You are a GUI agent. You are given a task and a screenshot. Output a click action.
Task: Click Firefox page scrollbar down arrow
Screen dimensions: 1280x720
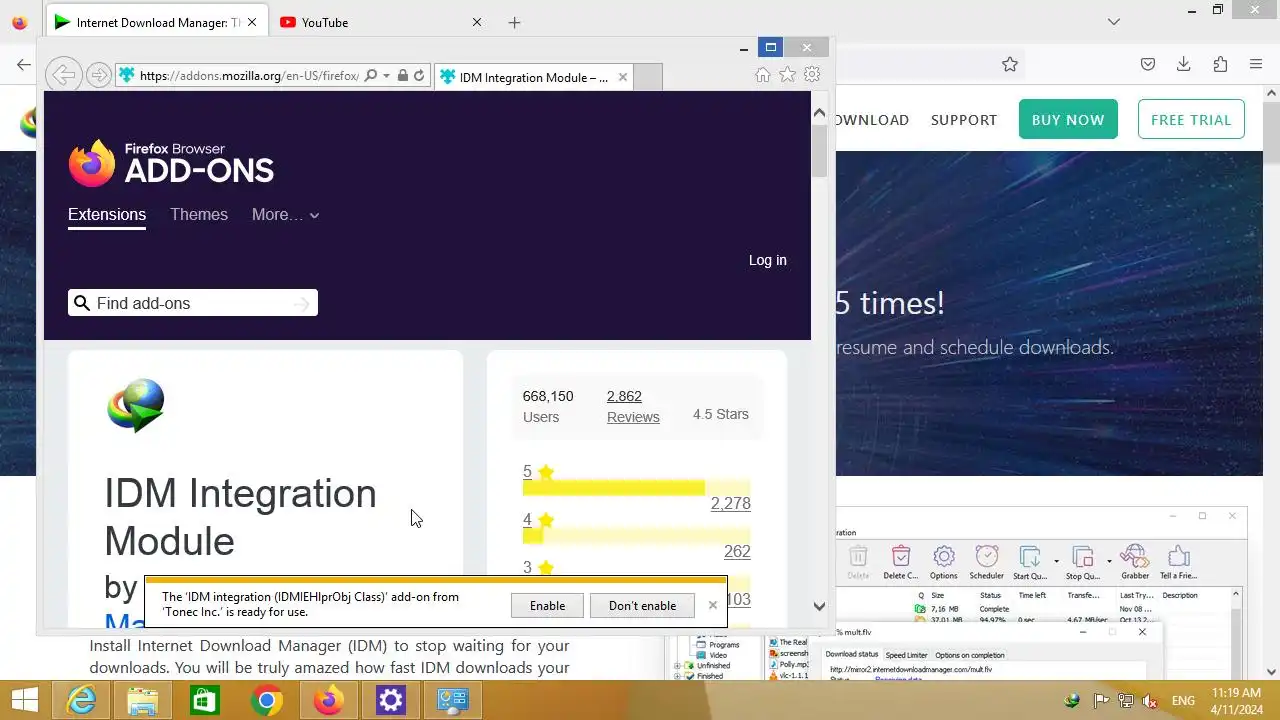coord(1272,672)
